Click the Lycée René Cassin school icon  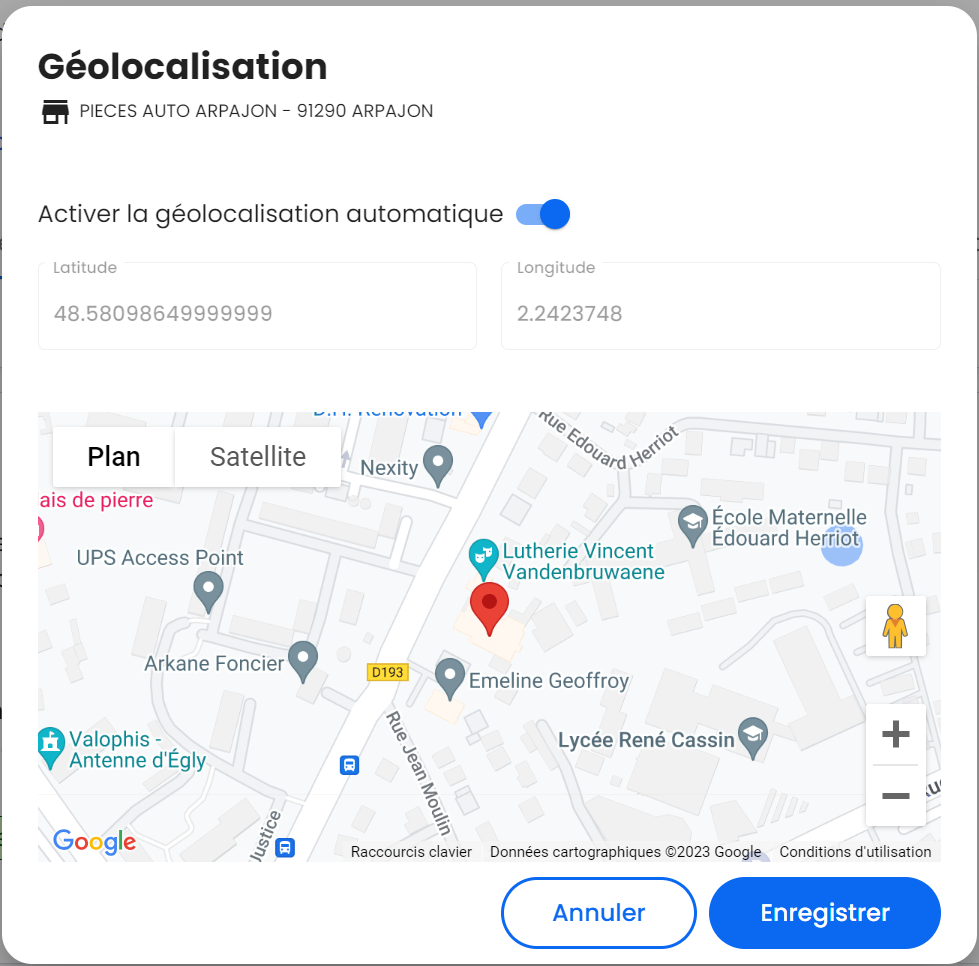pos(753,738)
